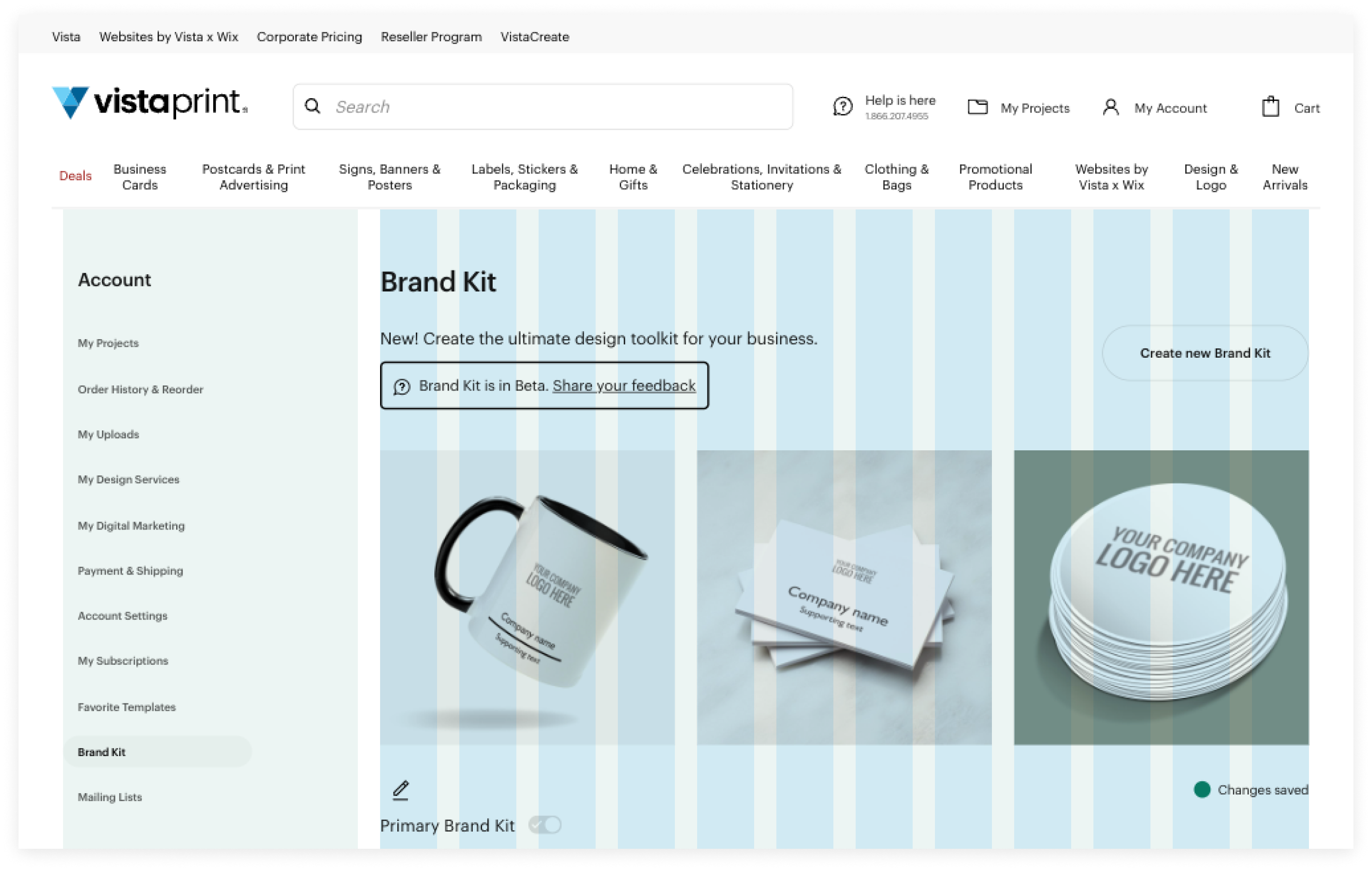Click the green Changes saved status dot
1372x871 pixels.
1201,789
